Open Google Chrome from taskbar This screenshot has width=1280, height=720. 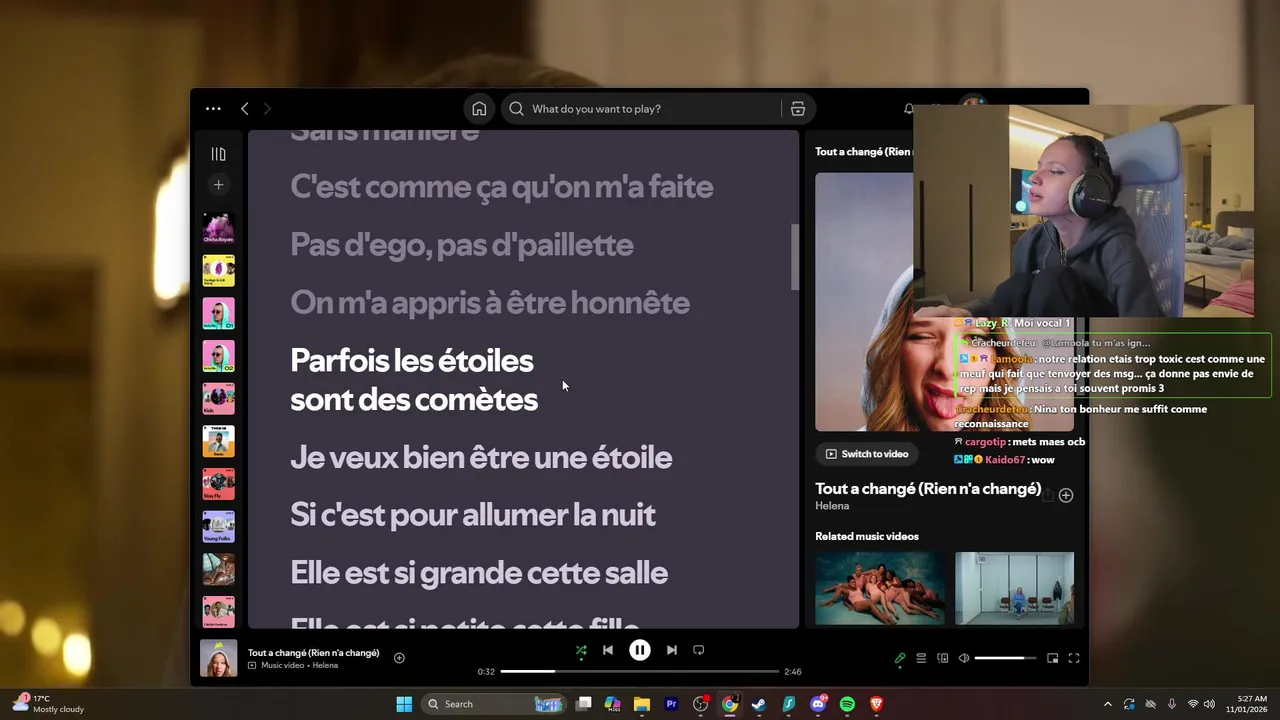click(x=730, y=704)
